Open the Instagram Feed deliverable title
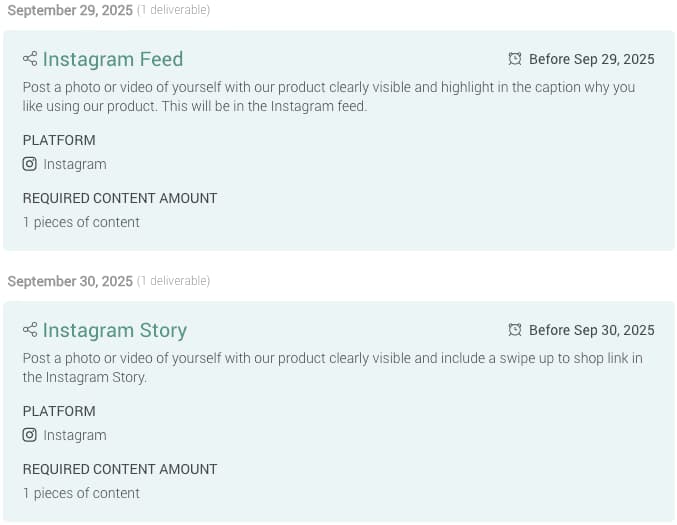 pyautogui.click(x=113, y=59)
